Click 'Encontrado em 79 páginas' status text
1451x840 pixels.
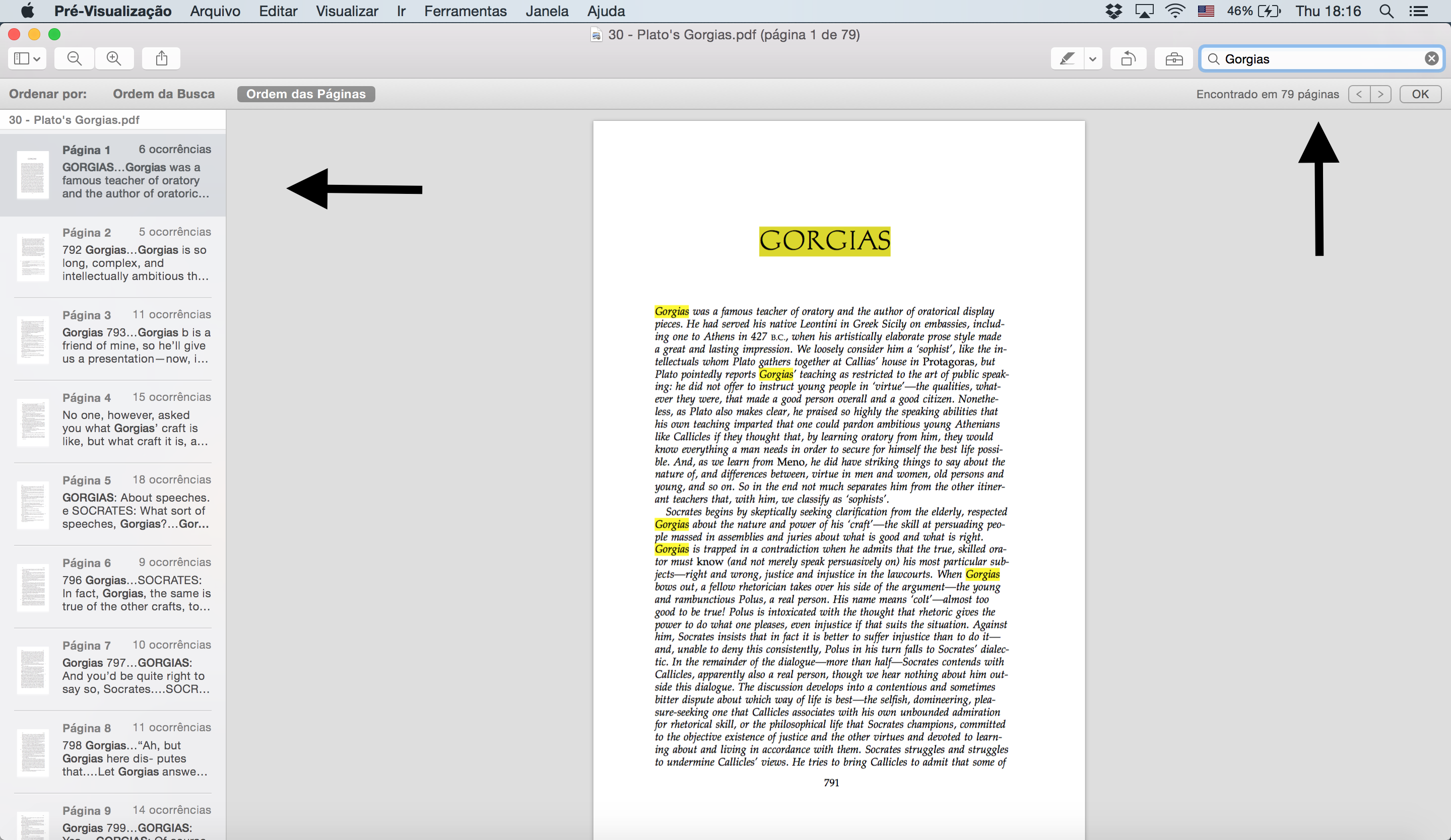click(1267, 94)
